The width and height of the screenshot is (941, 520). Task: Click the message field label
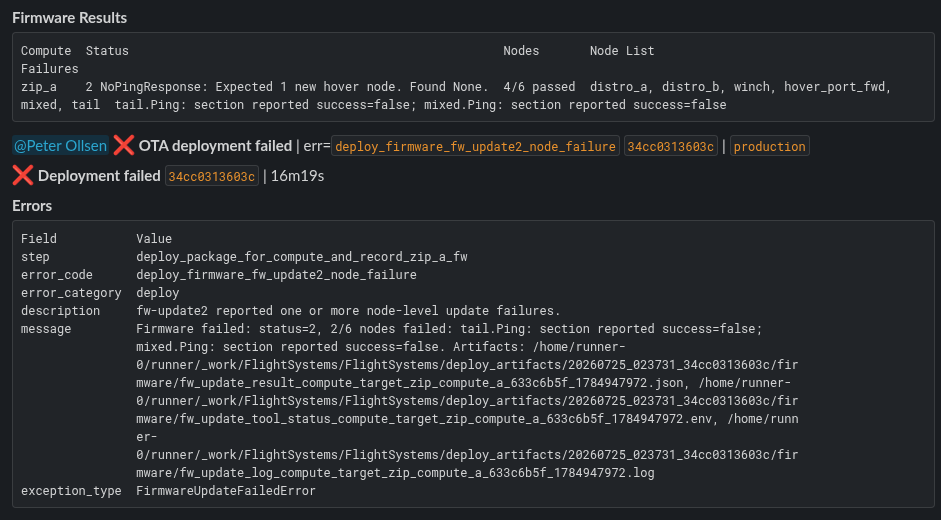[x=46, y=329]
